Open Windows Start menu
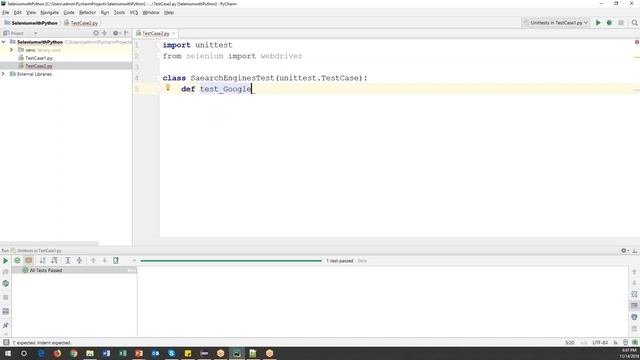The height and width of the screenshot is (360, 640). [x=8, y=353]
